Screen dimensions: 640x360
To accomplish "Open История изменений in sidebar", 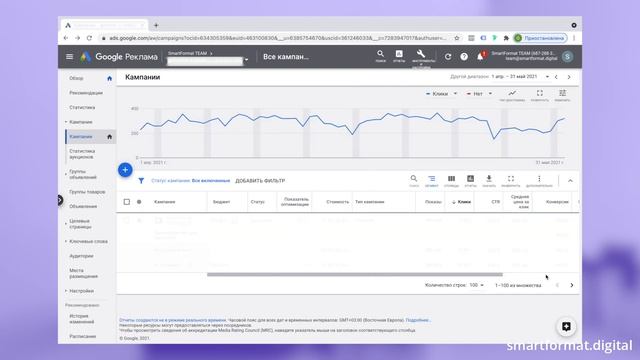I will pos(82,319).
